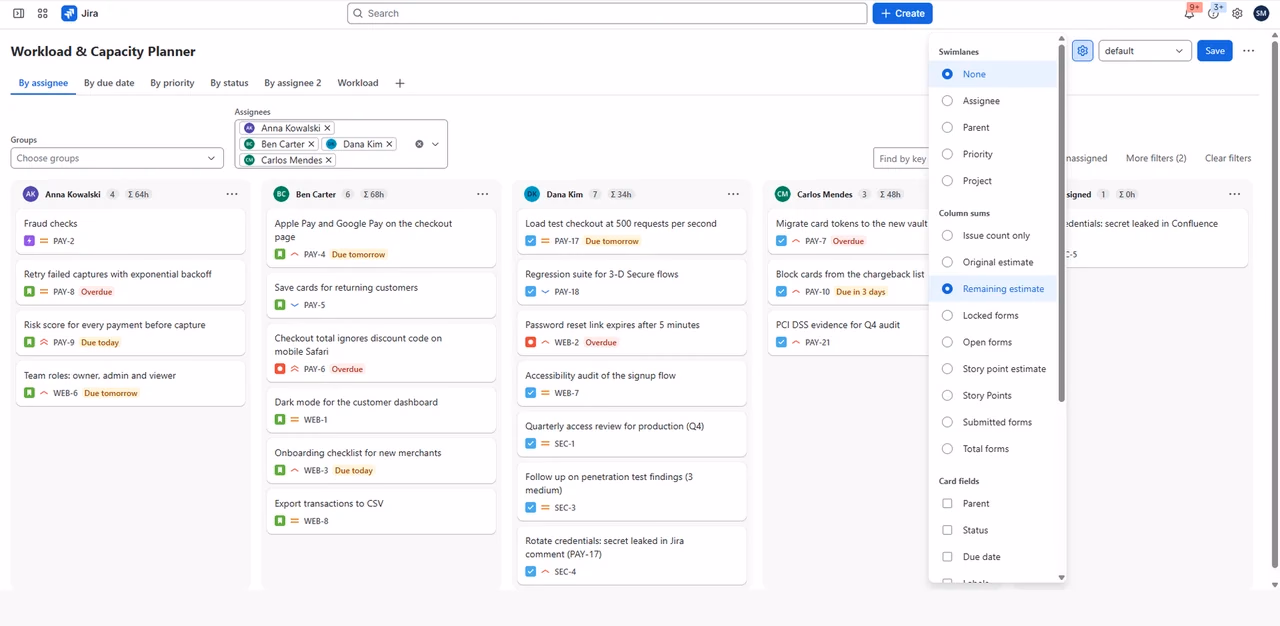The height and width of the screenshot is (626, 1280).
Task: Open the More filters (2) menu
Action: click(x=1156, y=158)
